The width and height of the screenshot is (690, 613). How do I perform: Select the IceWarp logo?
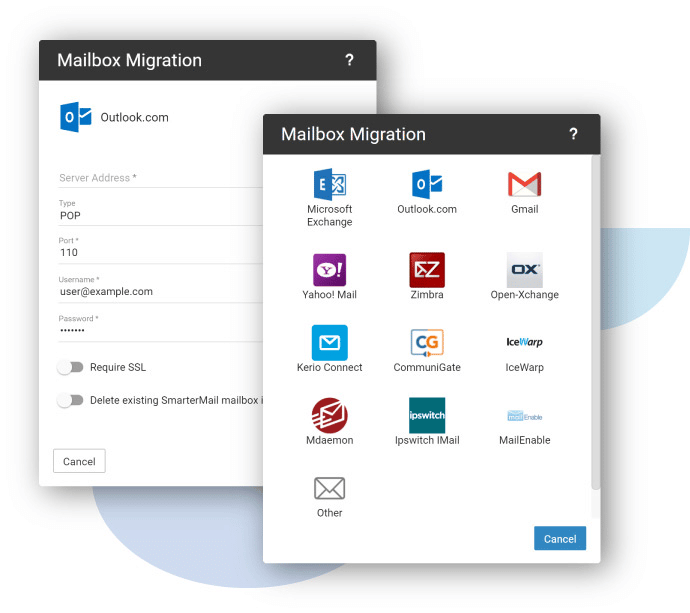pos(524,343)
